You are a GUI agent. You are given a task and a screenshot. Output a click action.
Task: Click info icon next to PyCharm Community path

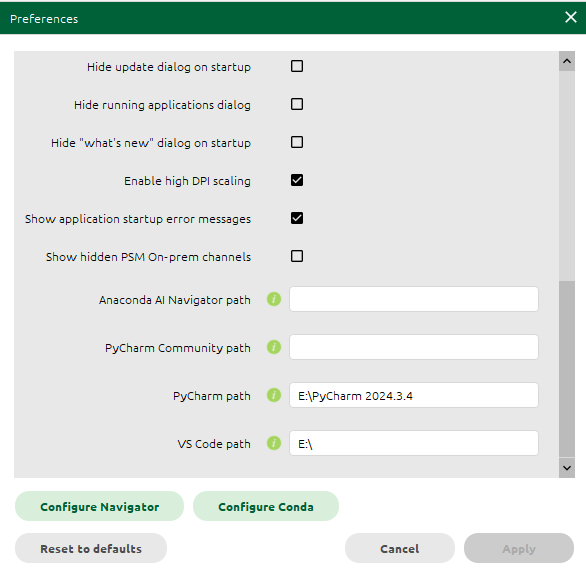pyautogui.click(x=274, y=347)
